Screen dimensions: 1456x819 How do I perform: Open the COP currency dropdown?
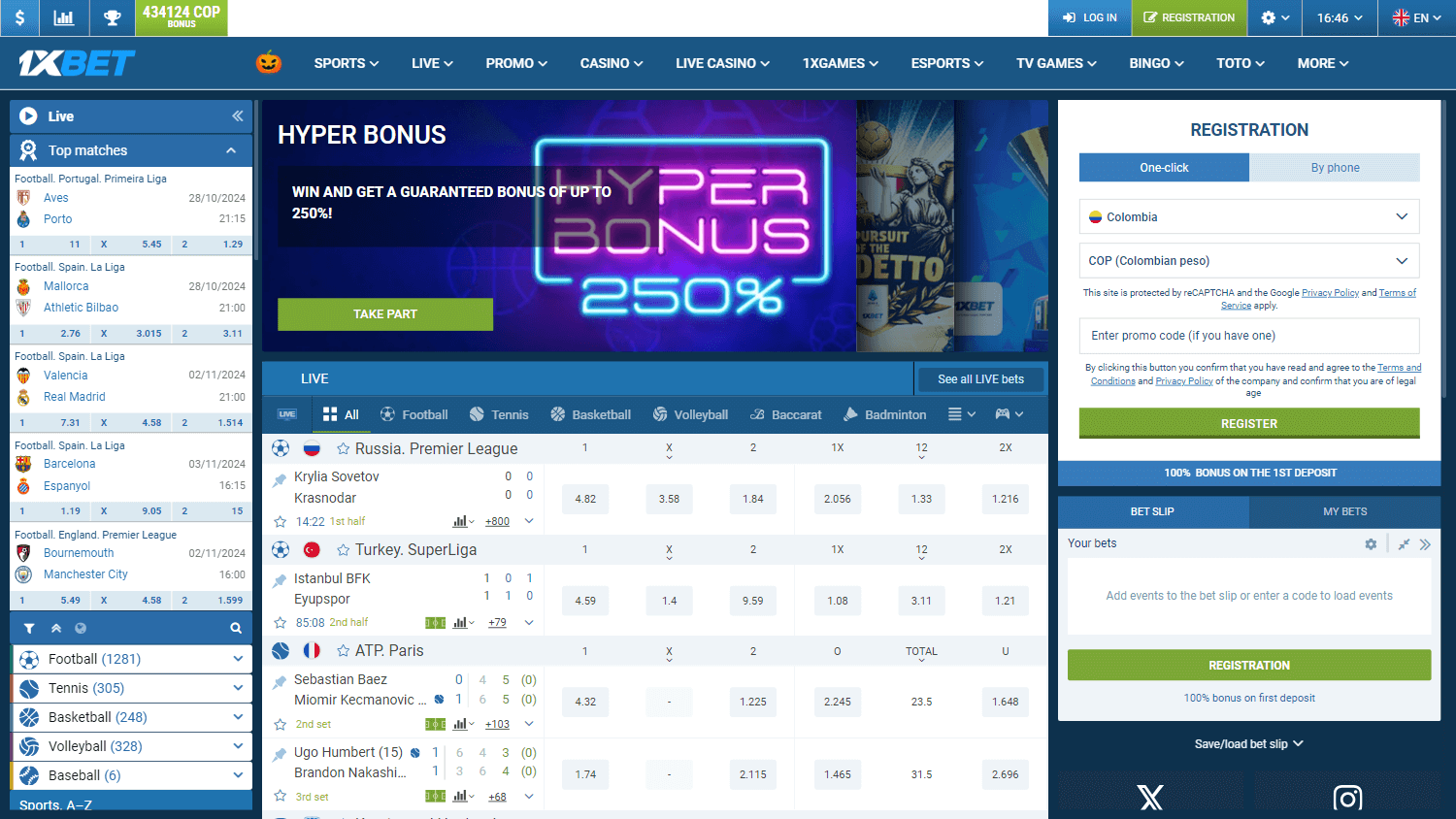pos(1249,260)
